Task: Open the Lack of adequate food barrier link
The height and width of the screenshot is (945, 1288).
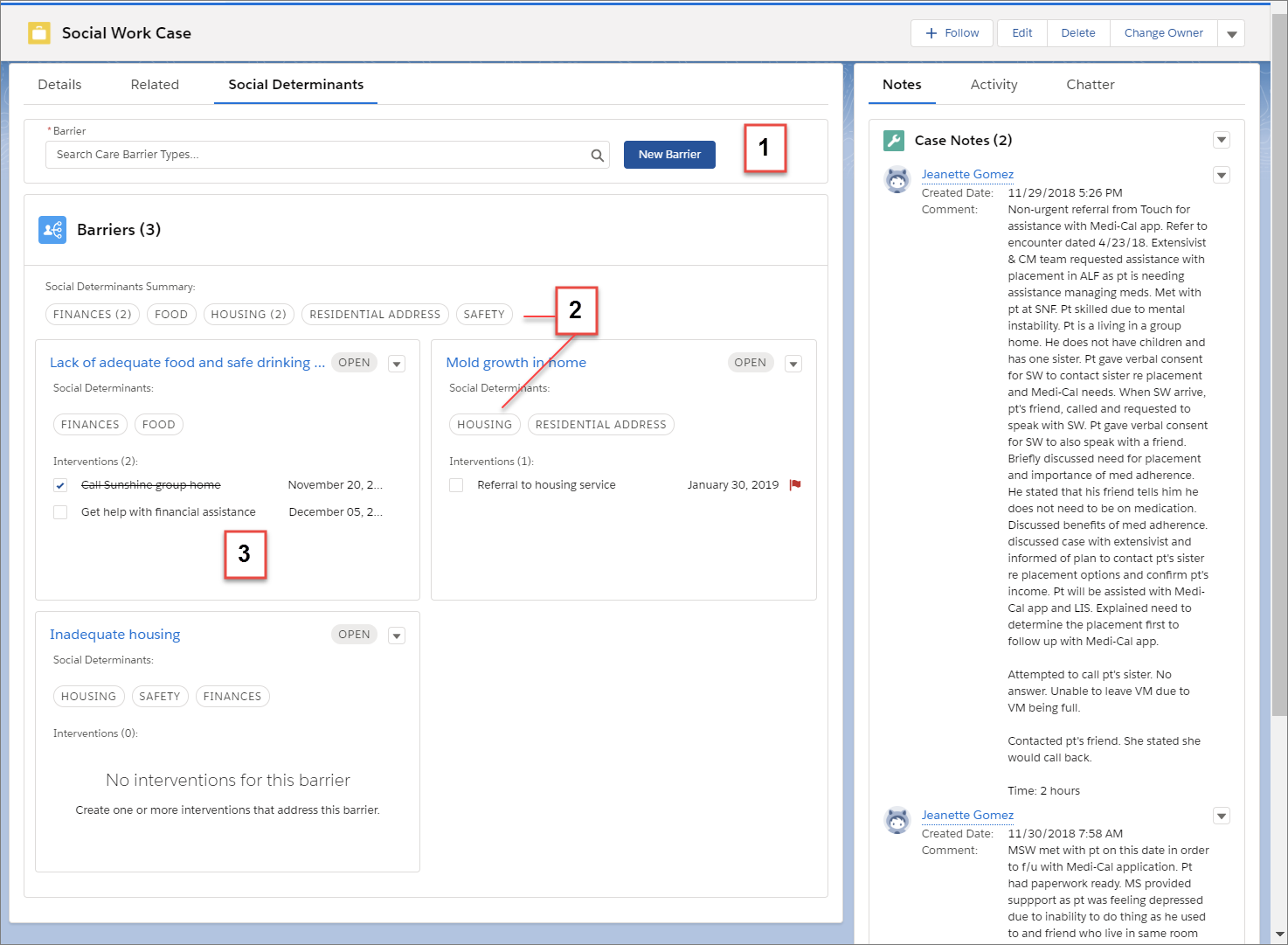Action: click(187, 363)
